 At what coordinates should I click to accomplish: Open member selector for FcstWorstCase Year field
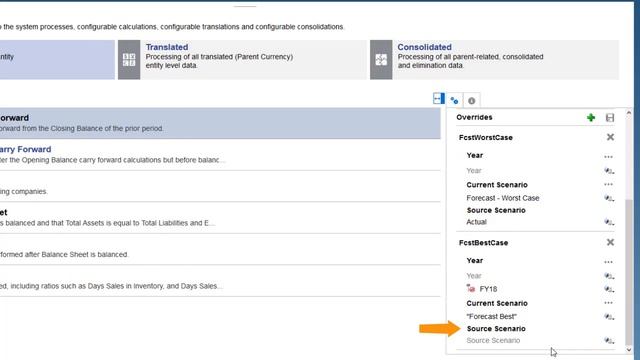[609, 171]
